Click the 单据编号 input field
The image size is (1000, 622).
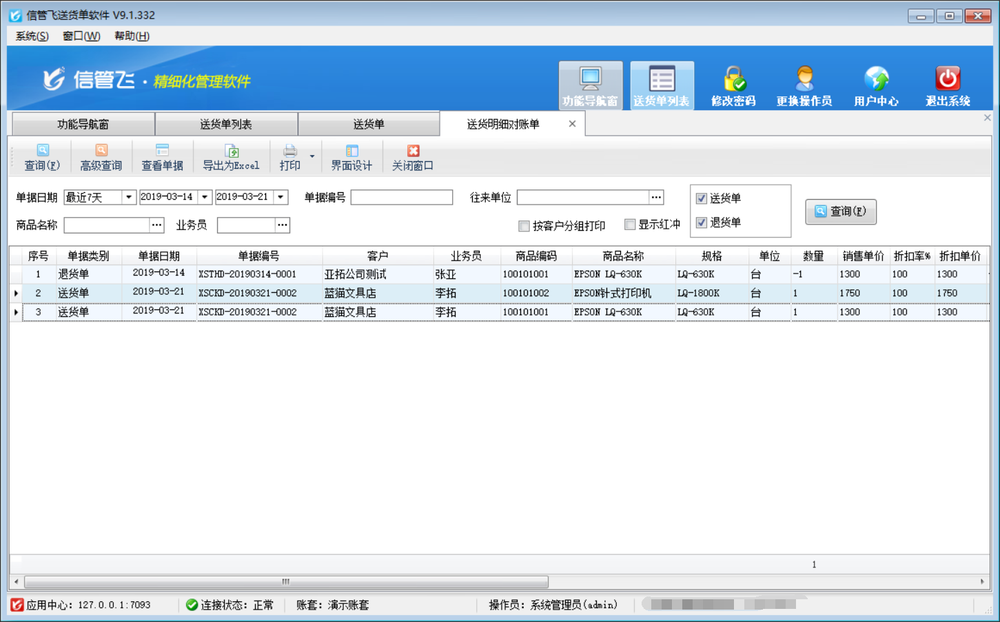point(401,198)
